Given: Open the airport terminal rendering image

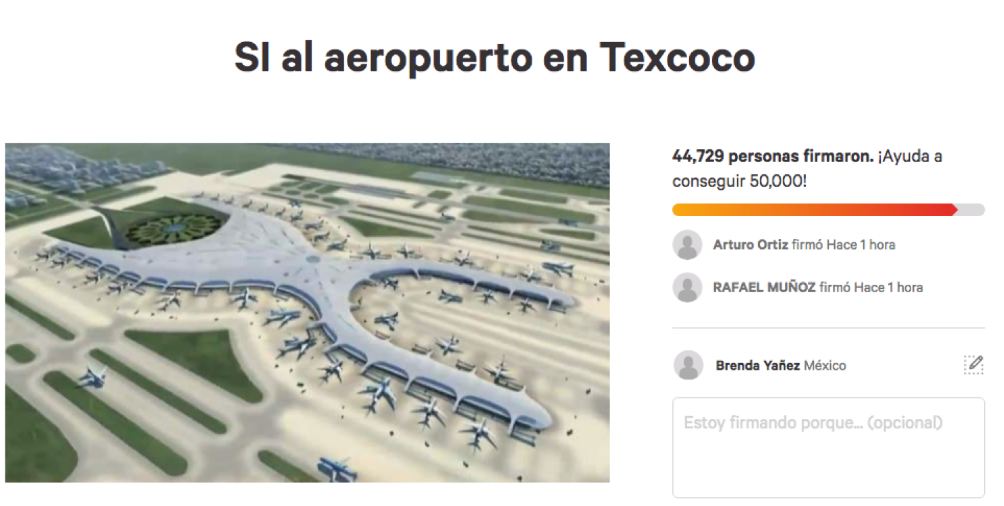Looking at the screenshot, I should [x=307, y=313].
